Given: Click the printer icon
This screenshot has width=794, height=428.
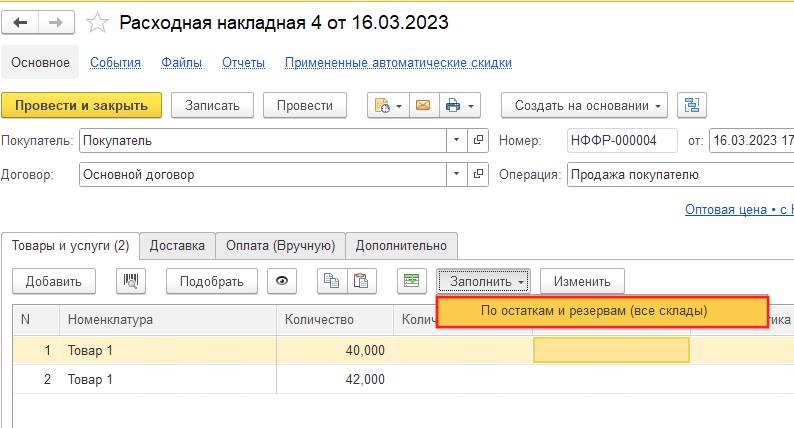Looking at the screenshot, I should (453, 105).
